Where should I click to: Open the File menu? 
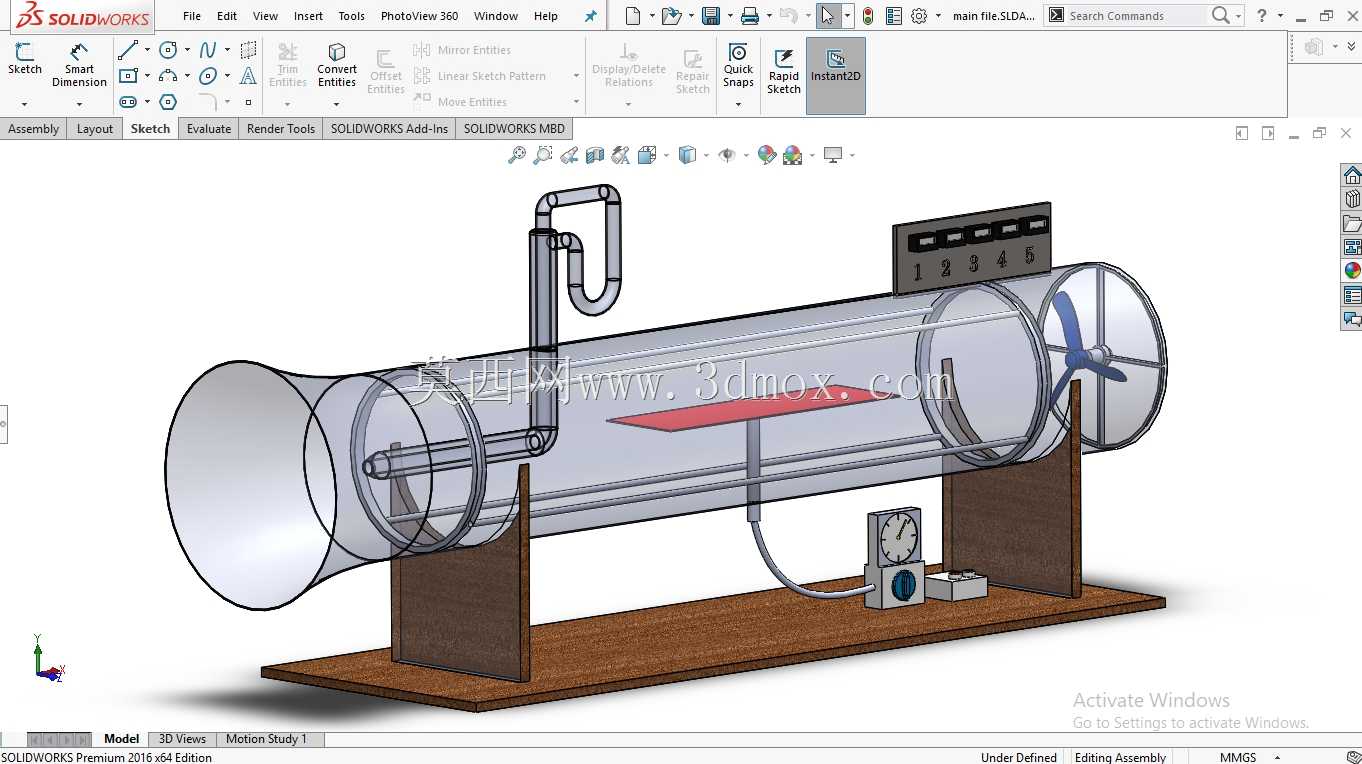[192, 16]
